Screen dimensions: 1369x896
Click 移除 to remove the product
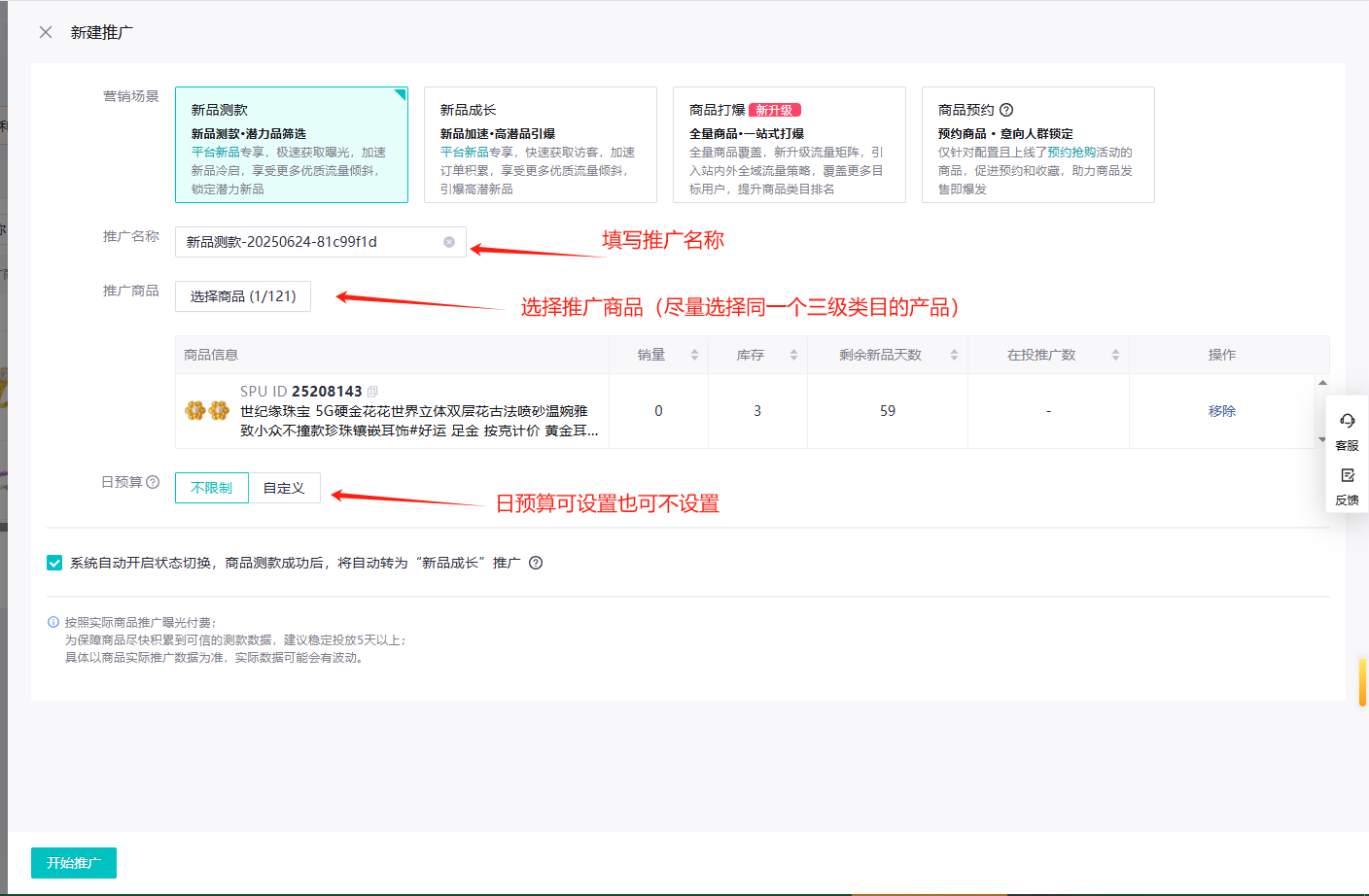click(x=1221, y=411)
